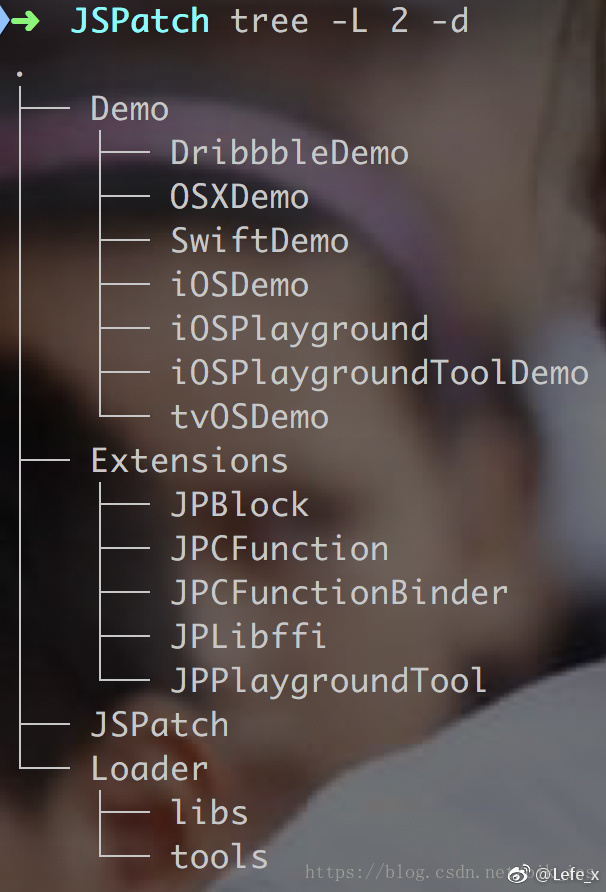Select the Demo directory entry
The width and height of the screenshot is (606, 892).
[x=130, y=109]
